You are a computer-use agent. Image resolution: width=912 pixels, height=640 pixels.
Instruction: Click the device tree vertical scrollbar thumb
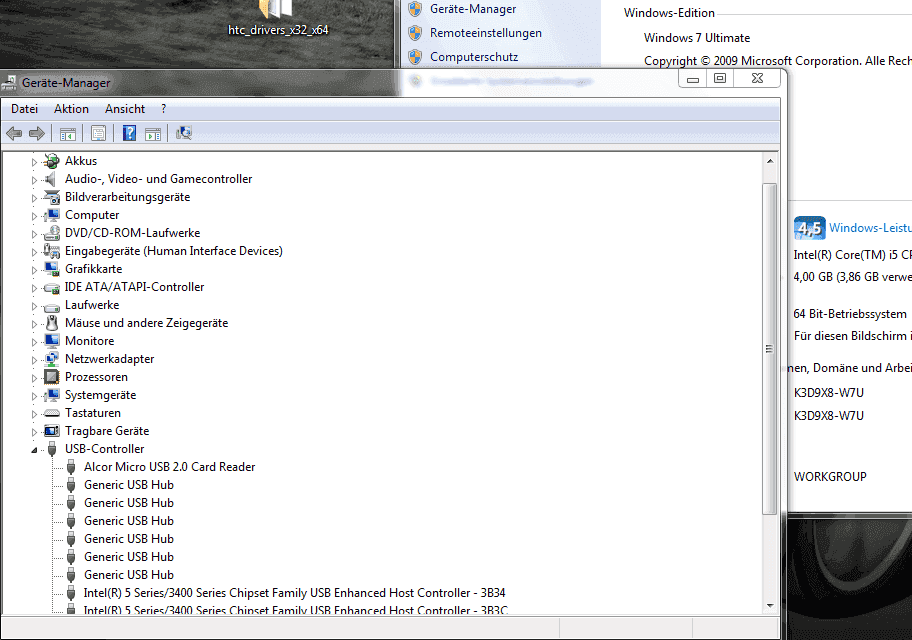[x=770, y=349]
